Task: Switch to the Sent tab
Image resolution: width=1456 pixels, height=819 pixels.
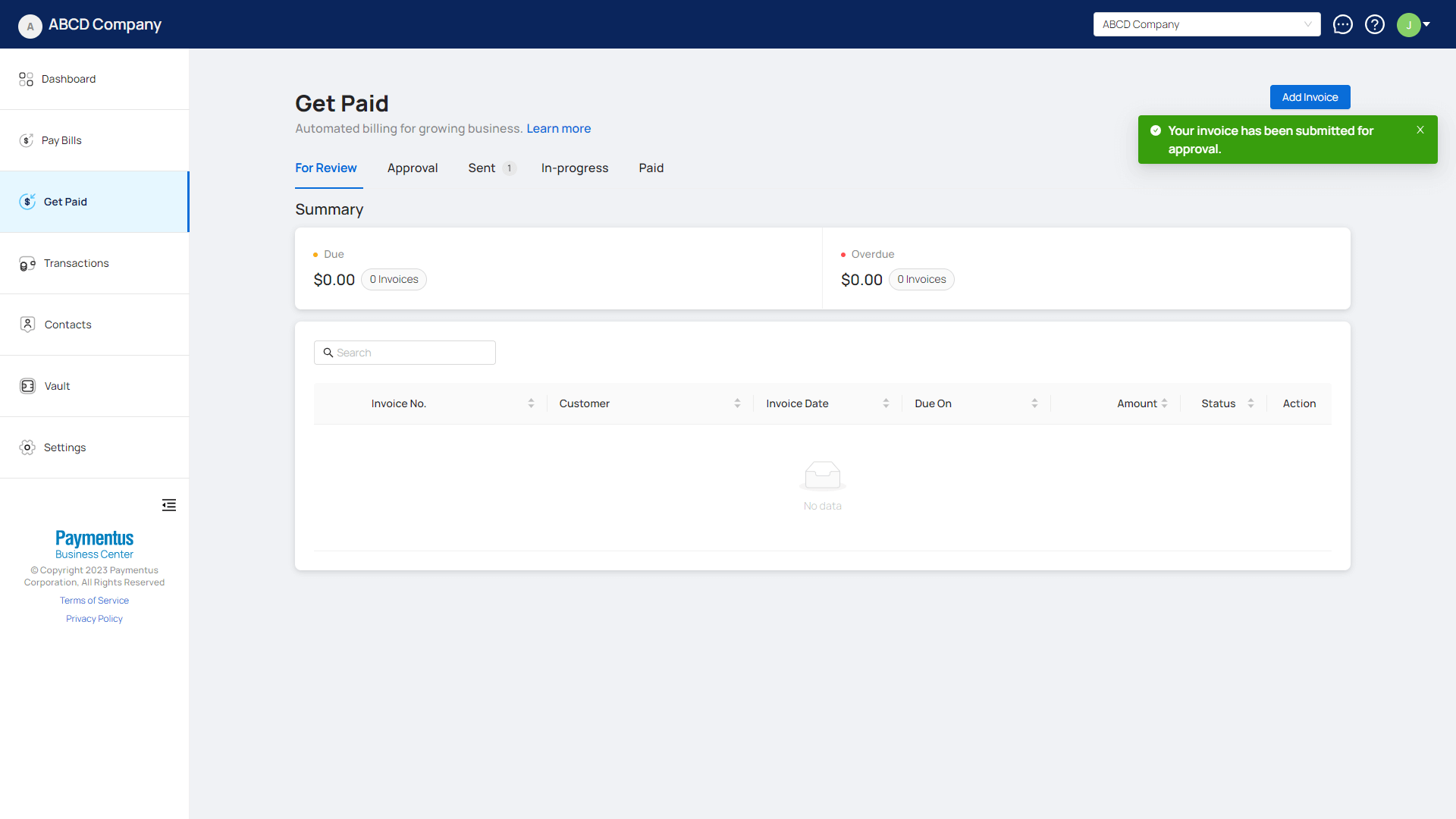Action: pos(482,168)
